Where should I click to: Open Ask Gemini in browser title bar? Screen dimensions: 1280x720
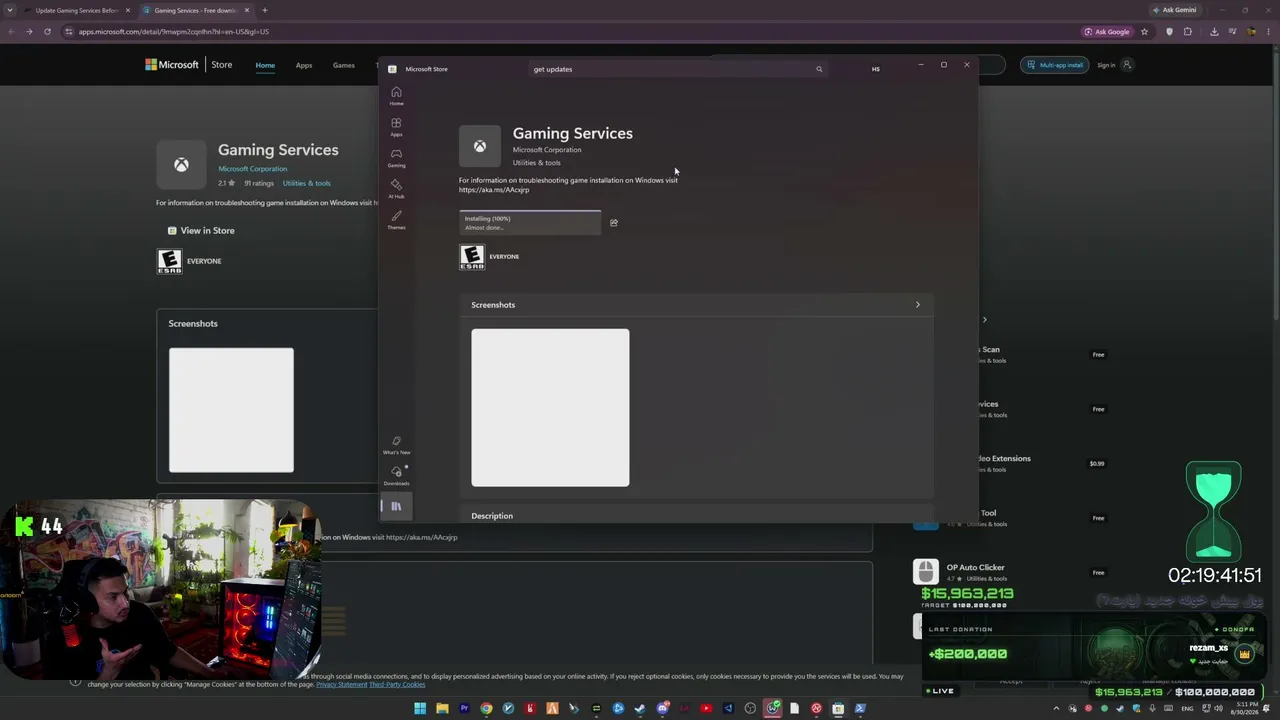coord(1174,10)
